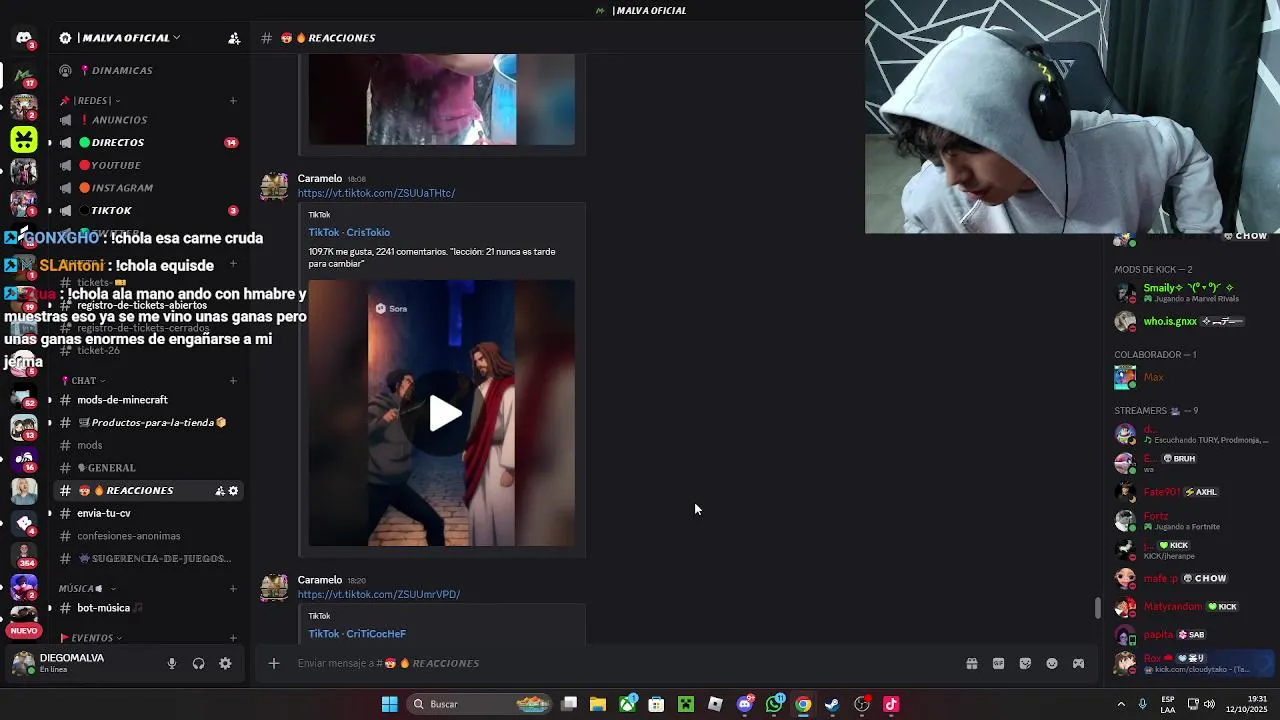Add a channel to EVENTOS category

tap(233, 637)
